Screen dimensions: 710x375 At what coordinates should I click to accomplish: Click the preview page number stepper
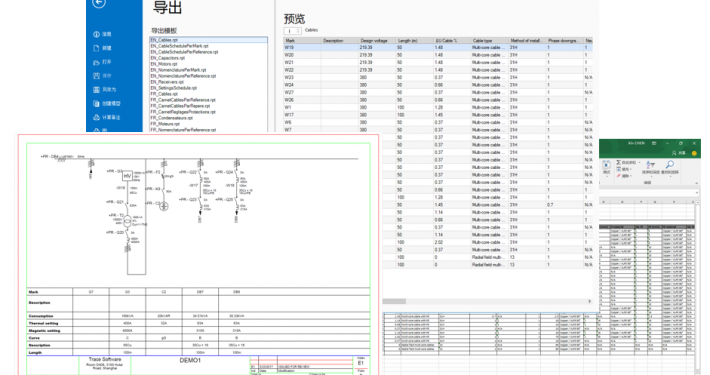tap(293, 31)
